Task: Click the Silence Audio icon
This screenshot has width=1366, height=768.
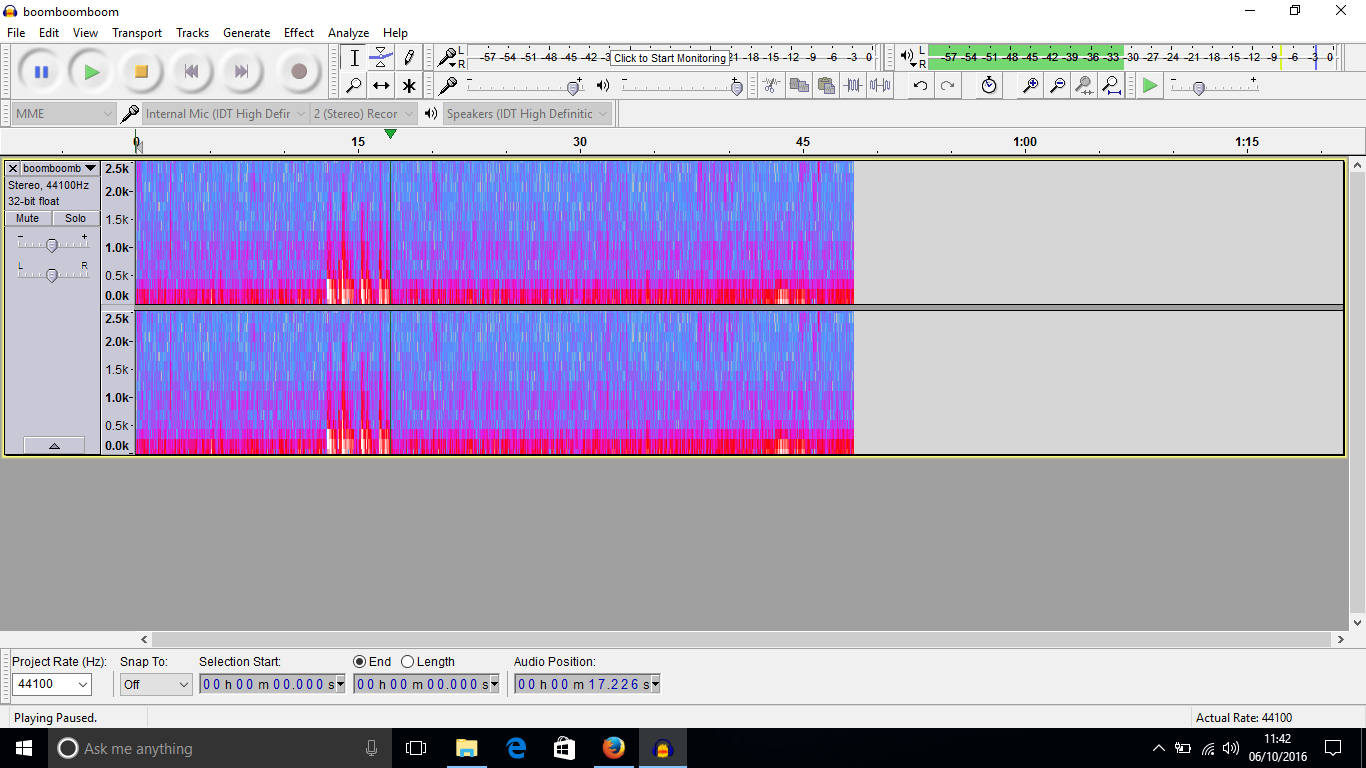Action: coord(879,85)
